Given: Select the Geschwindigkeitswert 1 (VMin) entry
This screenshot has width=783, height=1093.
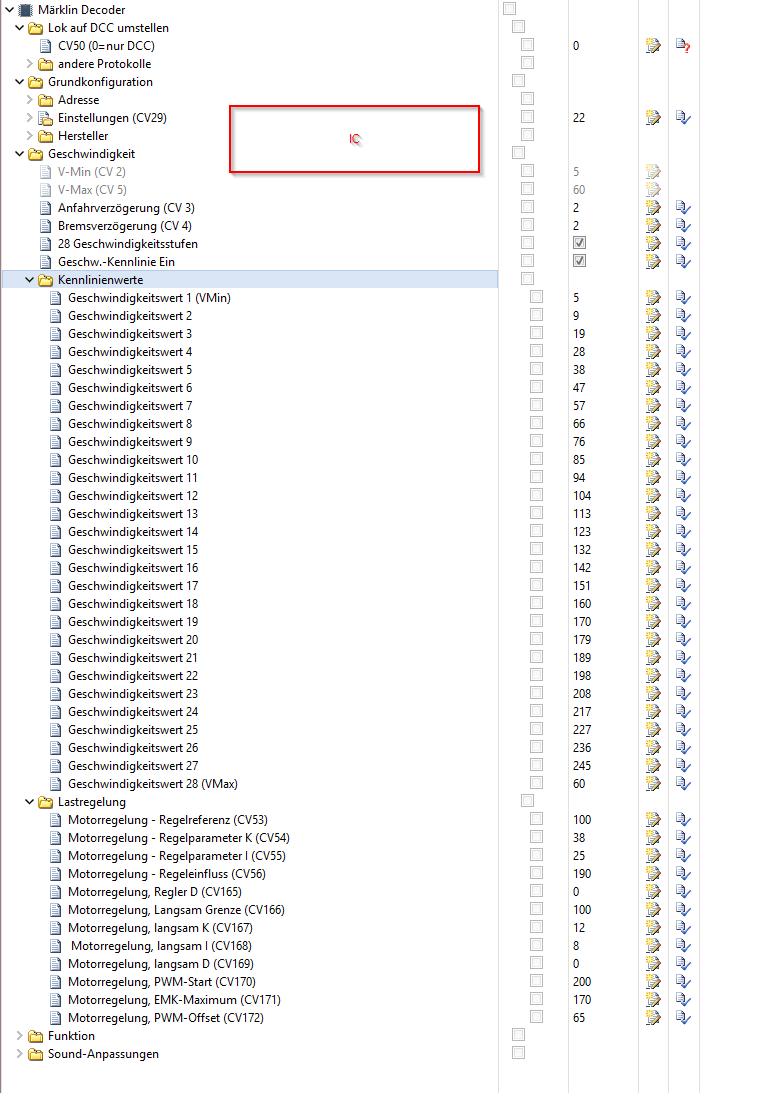Looking at the screenshot, I should (x=152, y=298).
